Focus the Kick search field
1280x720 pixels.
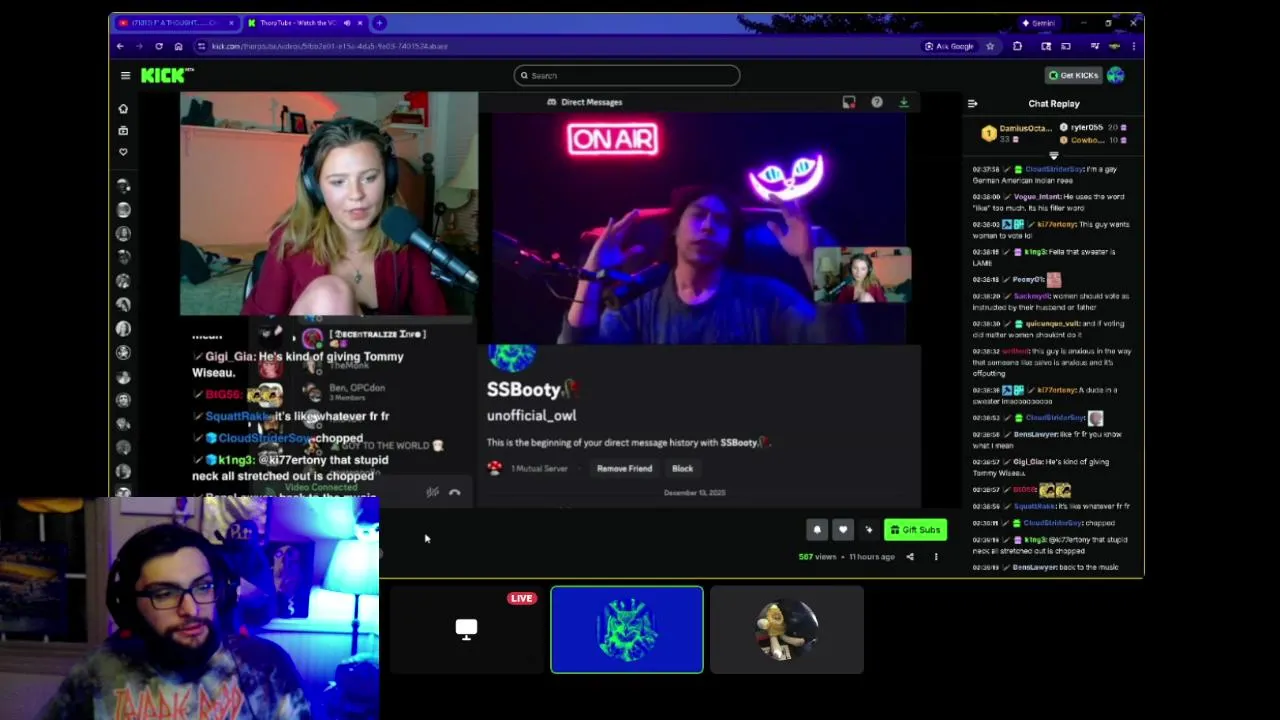[x=627, y=75]
